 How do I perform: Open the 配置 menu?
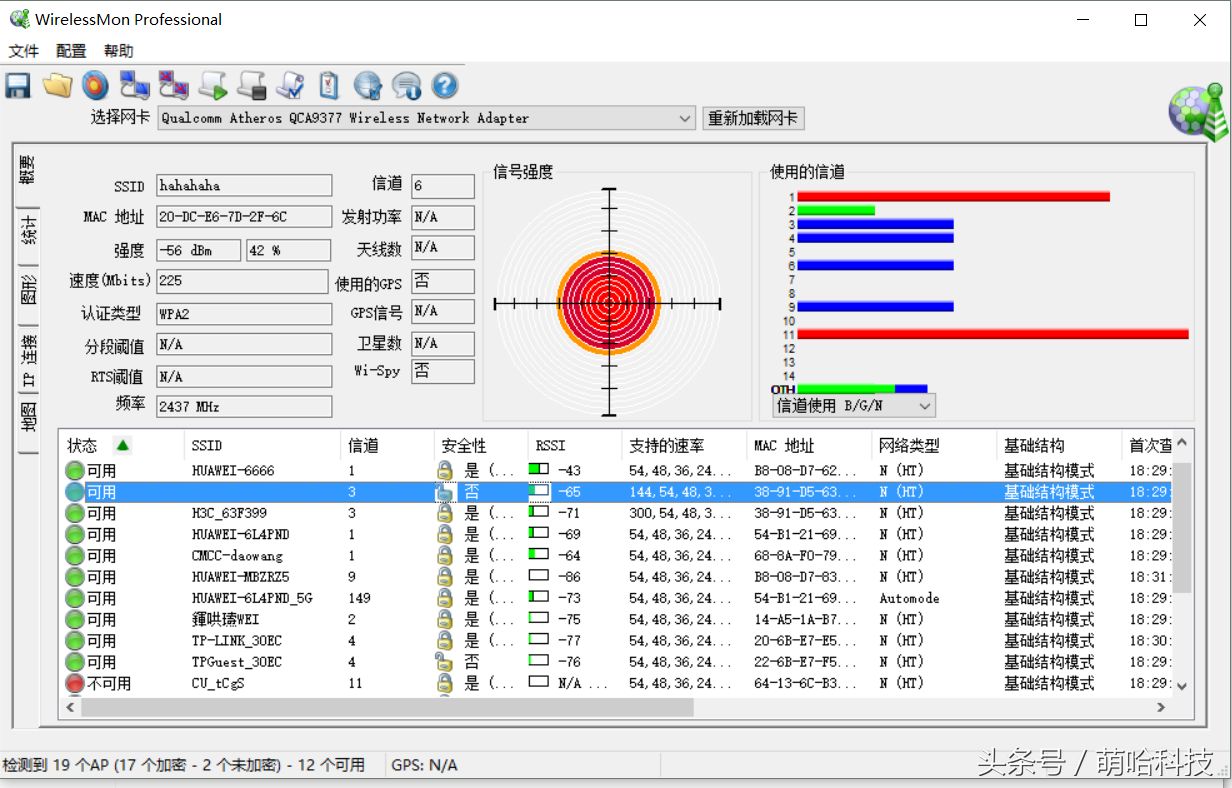click(71, 51)
